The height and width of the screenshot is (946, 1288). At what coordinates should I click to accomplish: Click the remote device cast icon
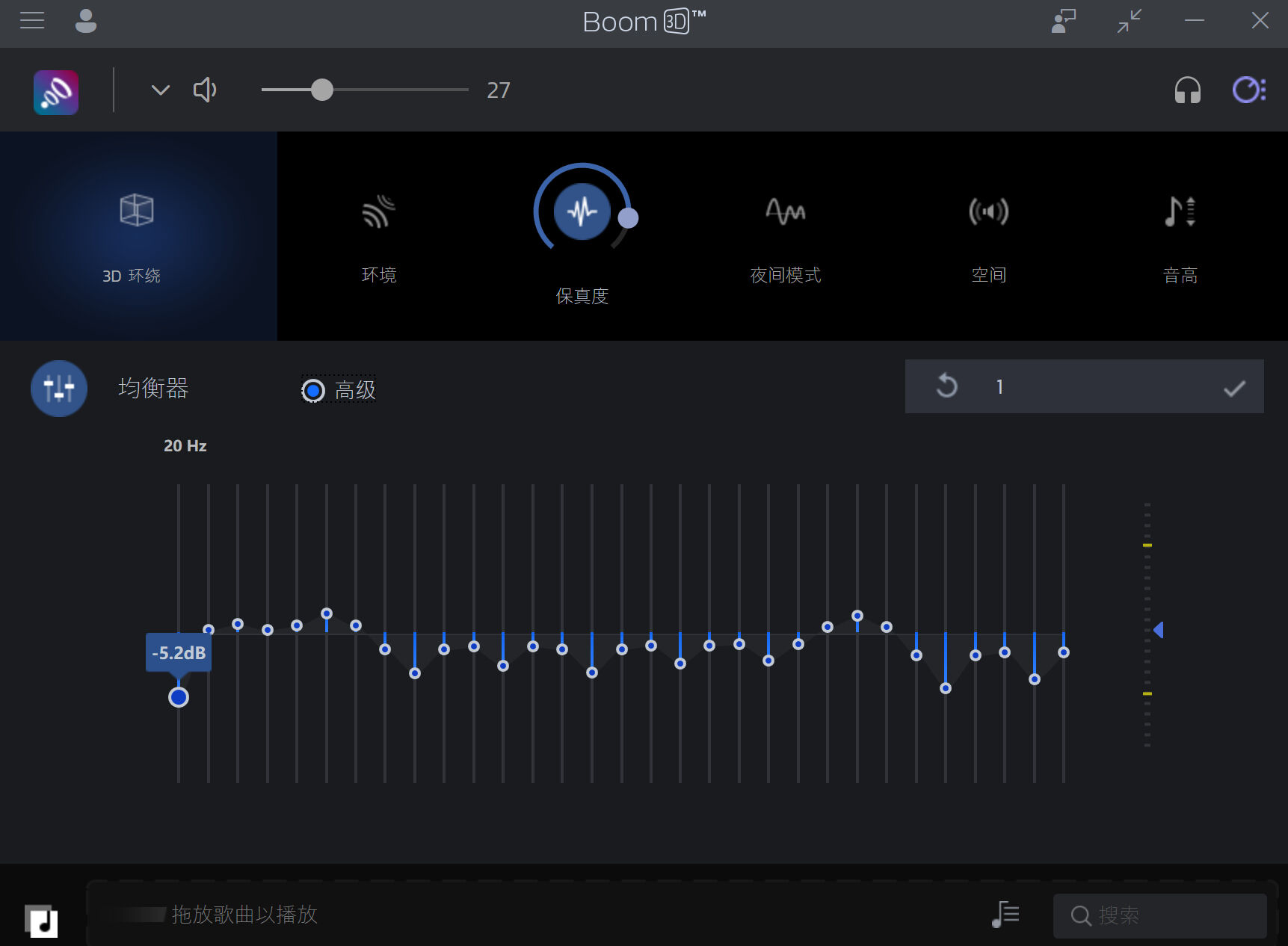tap(1063, 21)
